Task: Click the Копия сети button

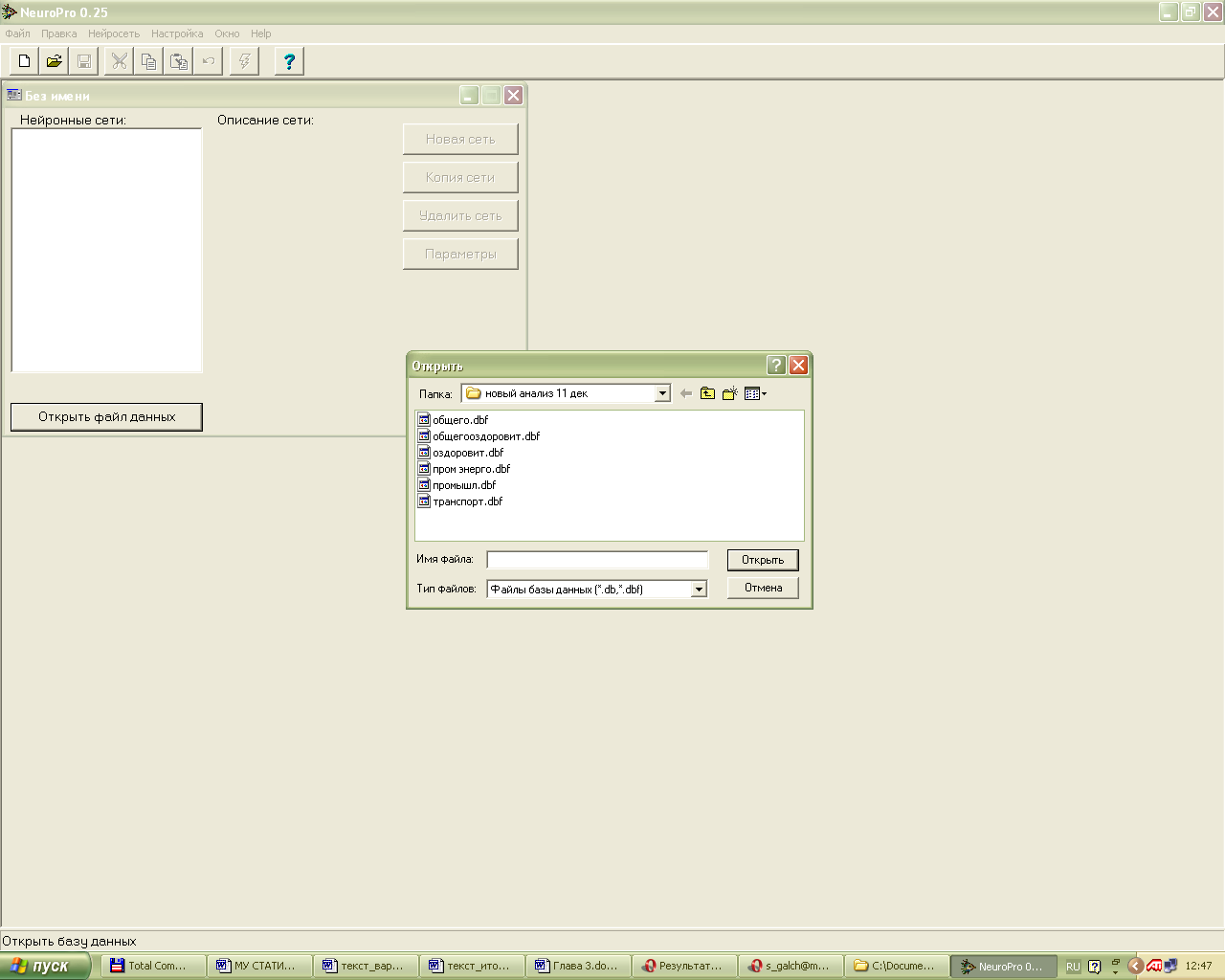Action: (460, 177)
